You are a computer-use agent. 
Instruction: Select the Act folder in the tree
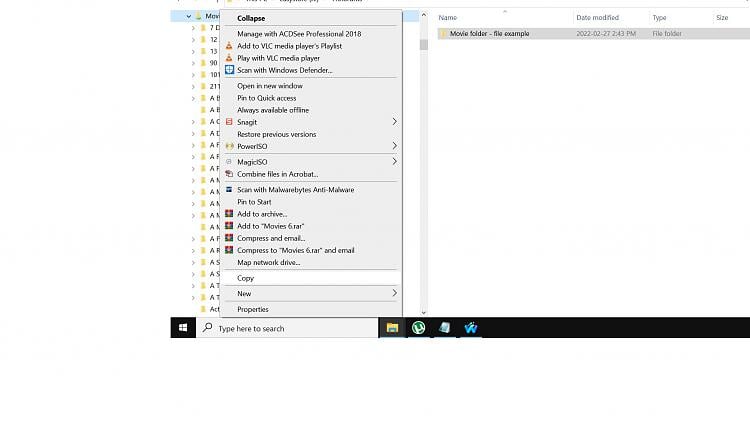(214, 309)
